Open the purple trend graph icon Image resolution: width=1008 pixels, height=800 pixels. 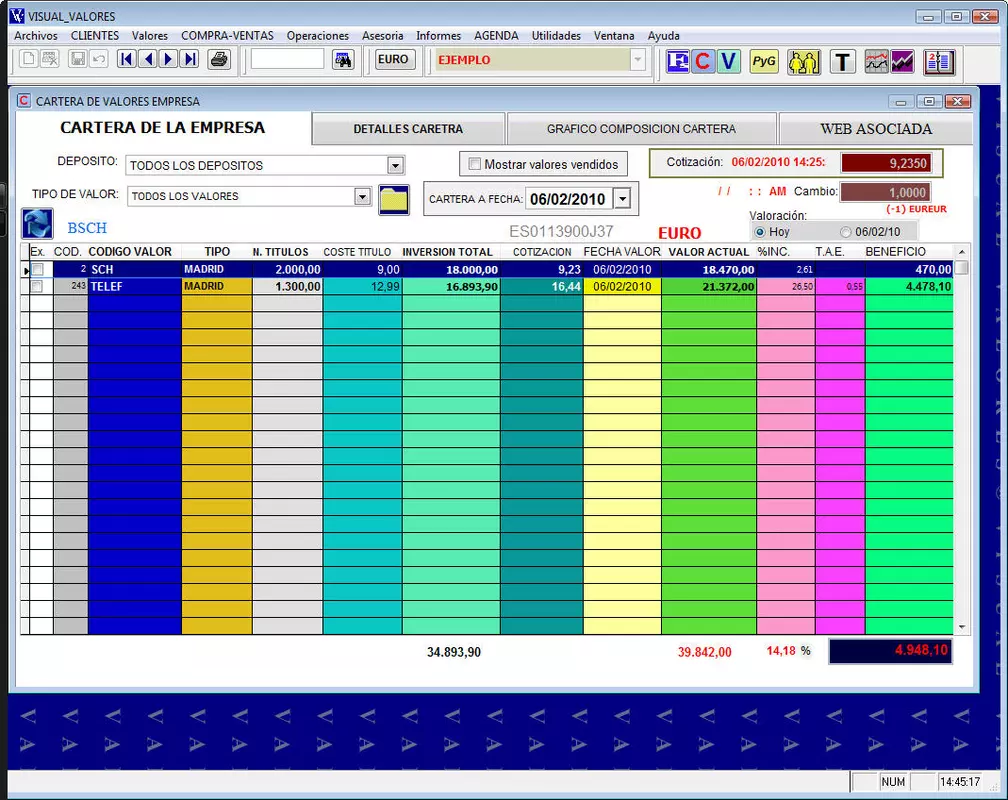(903, 62)
